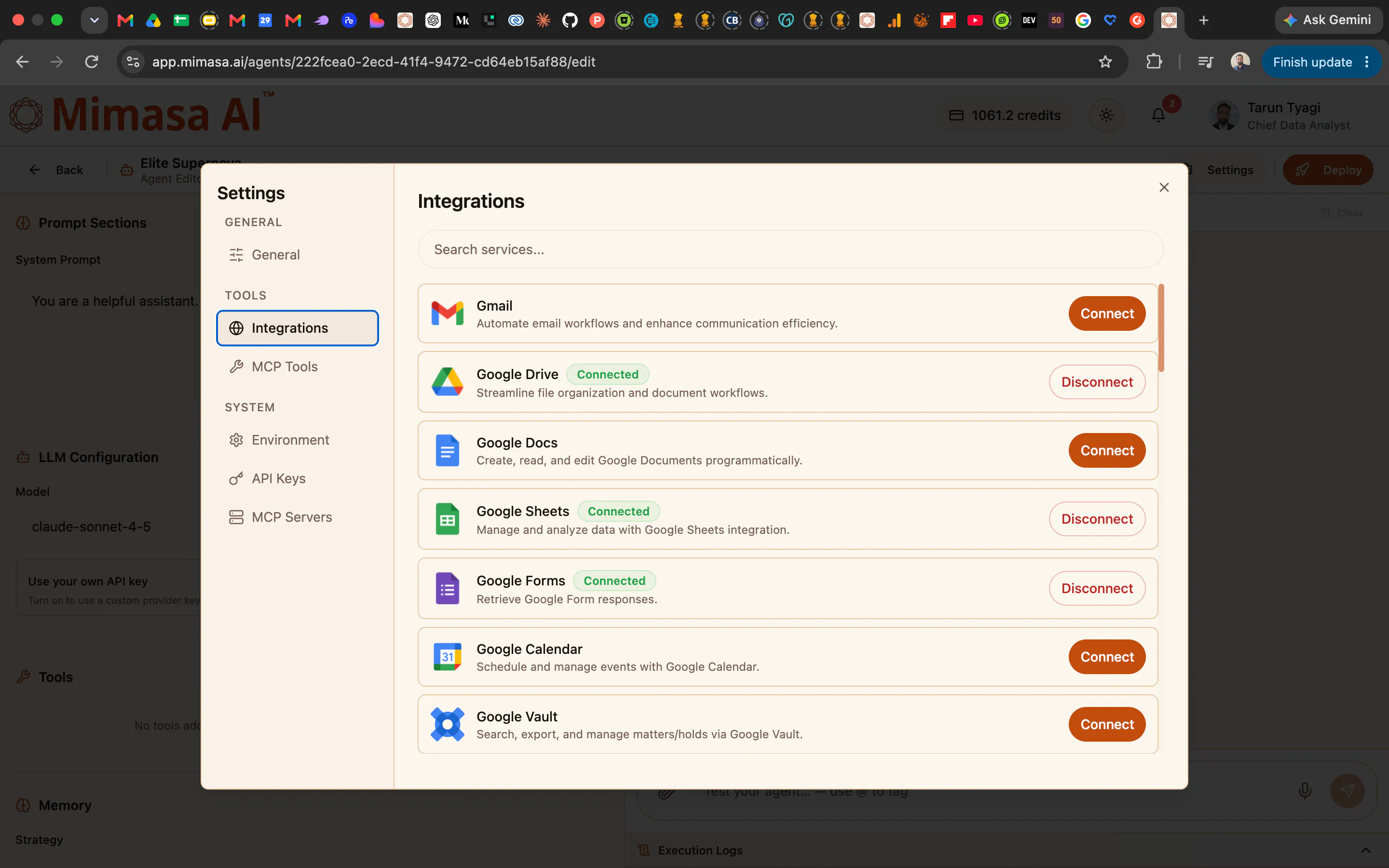The height and width of the screenshot is (868, 1389).
Task: Click the Google Calendar logo icon
Action: click(447, 657)
